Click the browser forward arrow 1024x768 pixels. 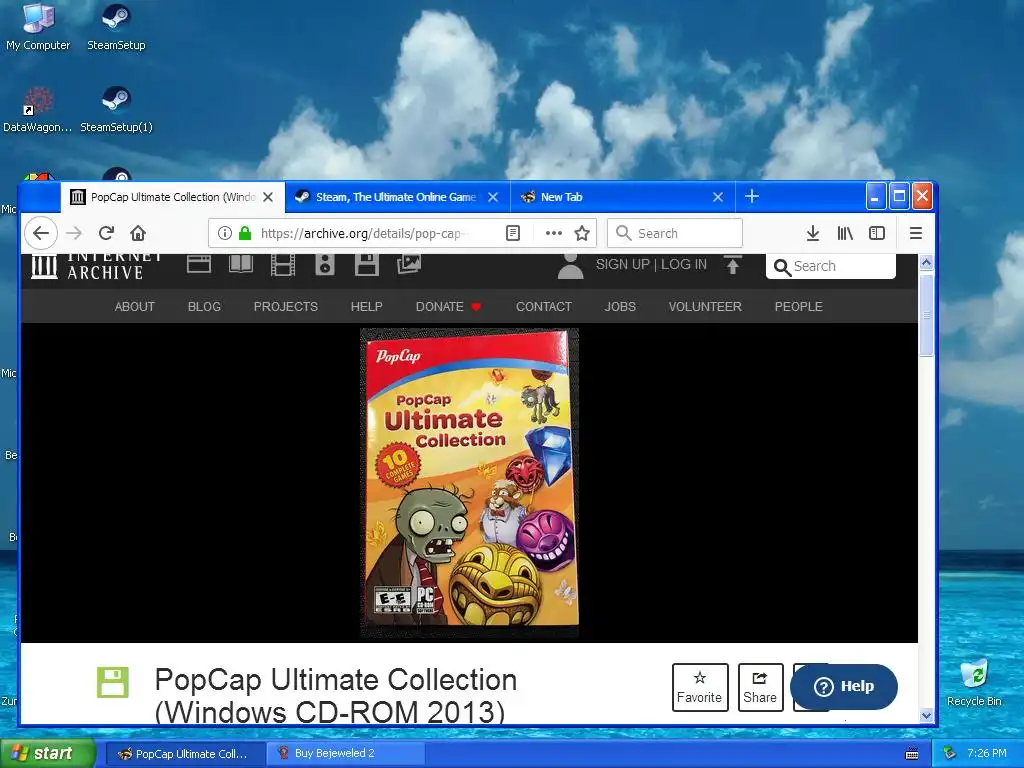tap(74, 233)
